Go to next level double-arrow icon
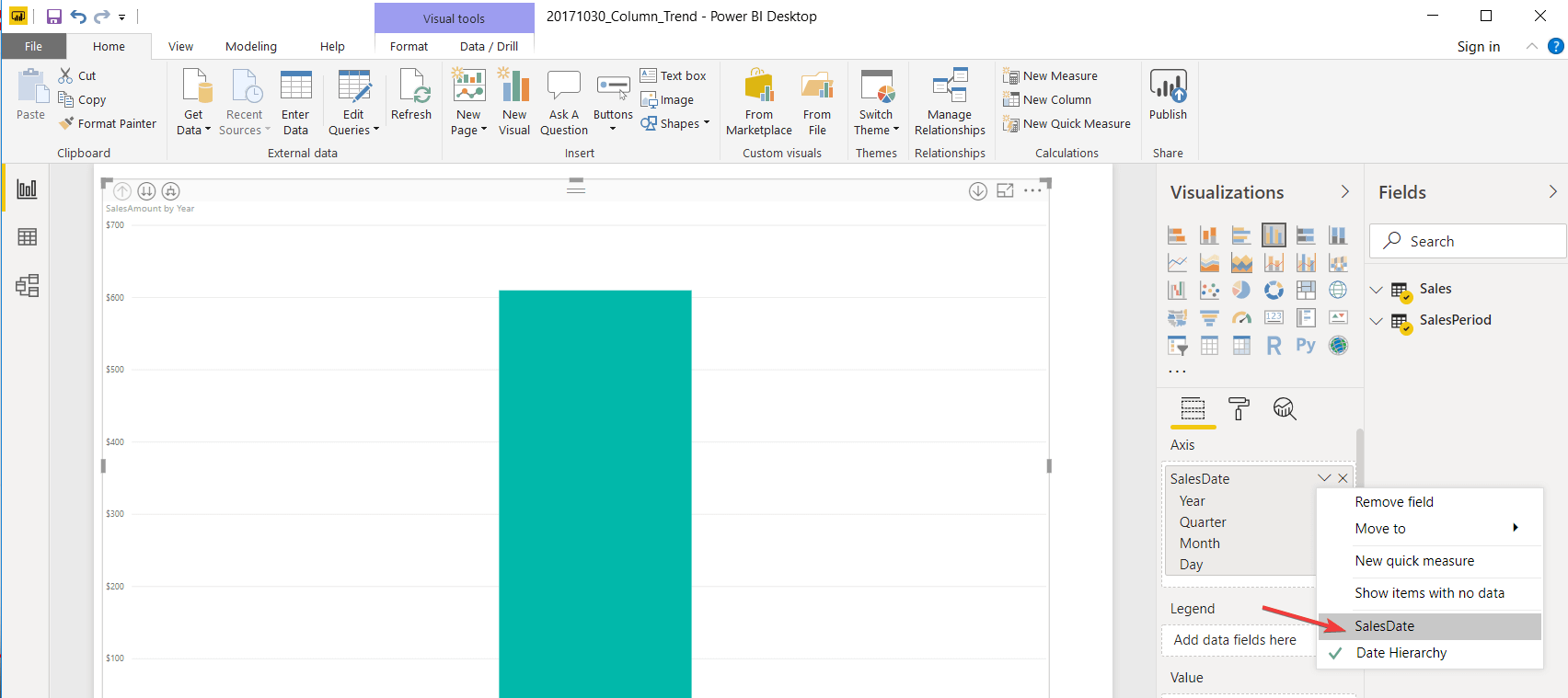Viewport: 1568px width, 698px height. click(146, 191)
